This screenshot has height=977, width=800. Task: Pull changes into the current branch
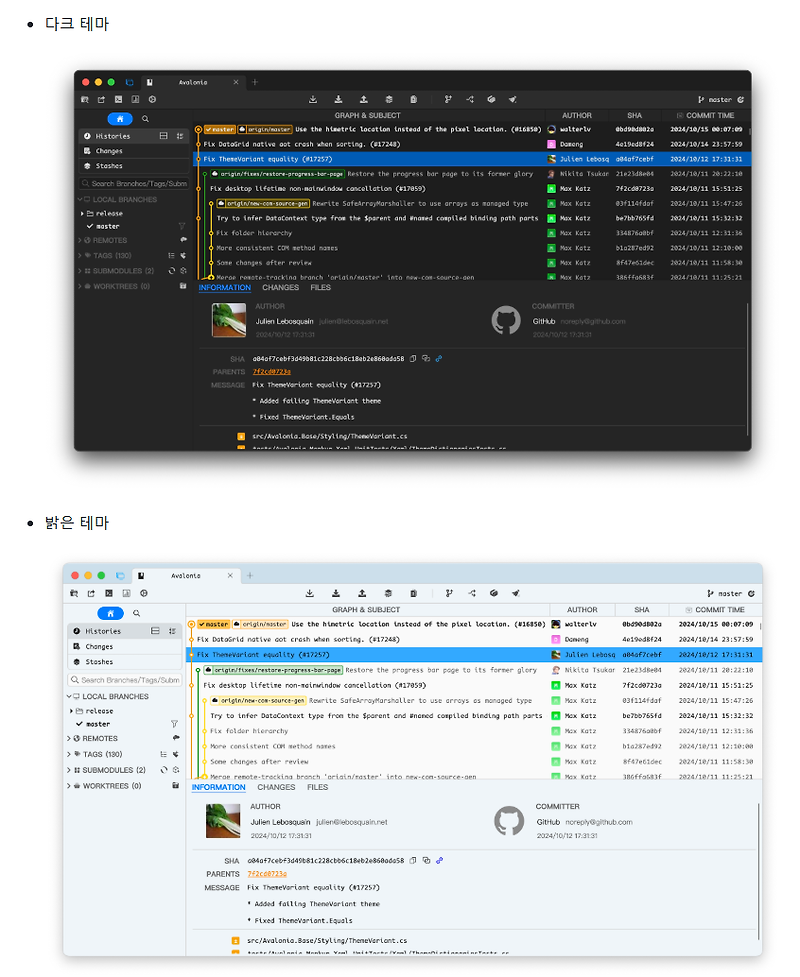pos(339,99)
